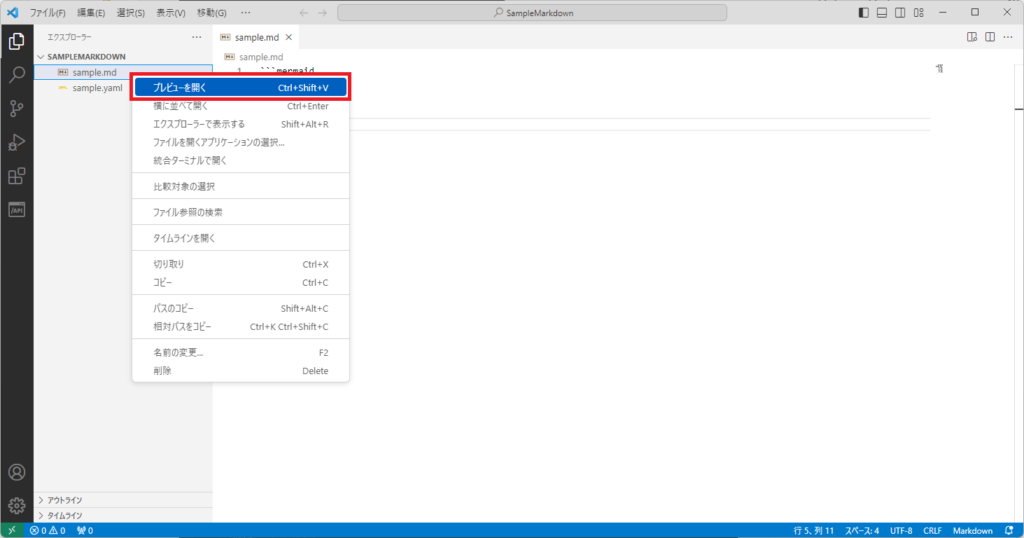The width and height of the screenshot is (1024, 538).
Task: Split the editor to the right
Action: [990, 37]
